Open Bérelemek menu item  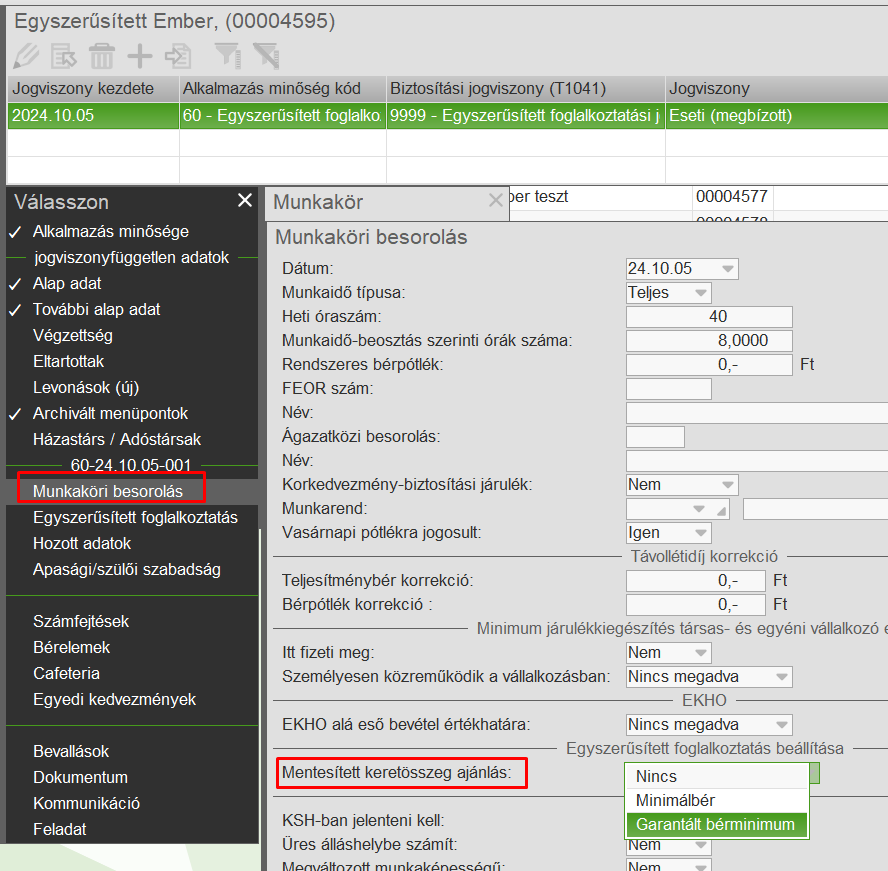pyautogui.click(x=71, y=648)
